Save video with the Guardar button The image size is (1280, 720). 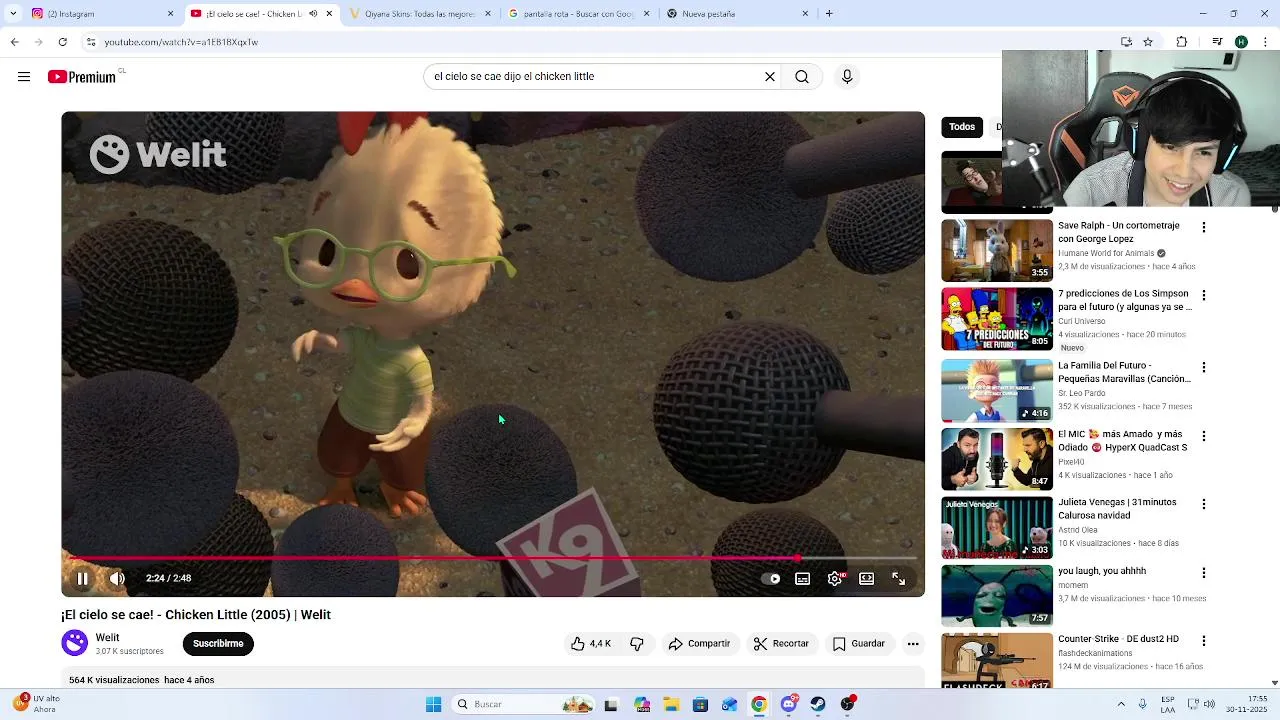coord(859,644)
